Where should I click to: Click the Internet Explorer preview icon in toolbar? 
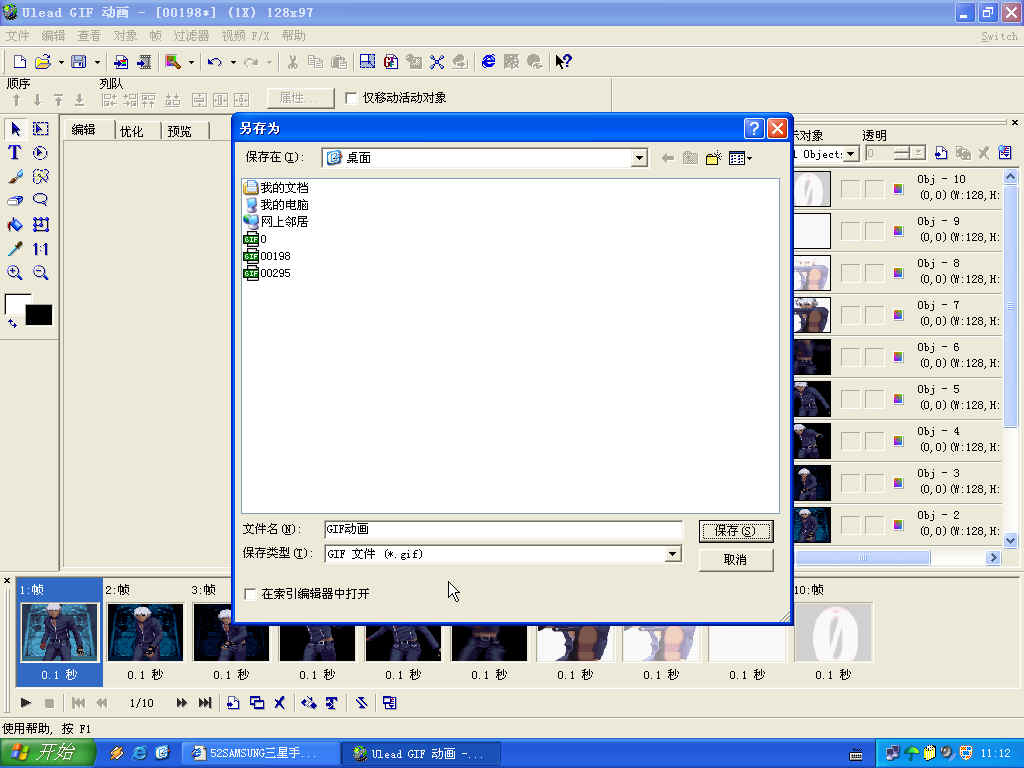click(488, 62)
